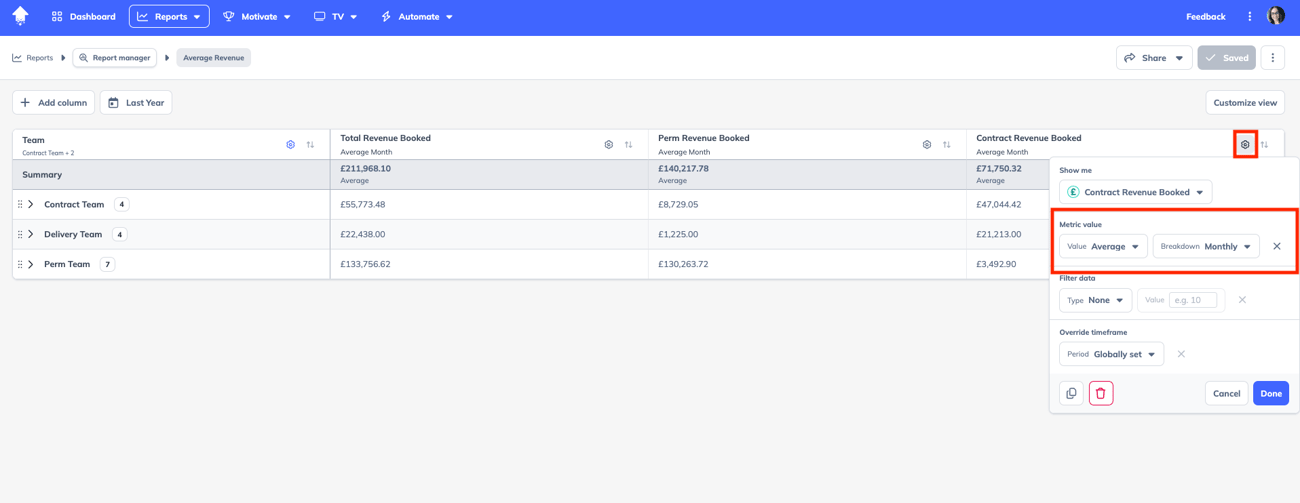This screenshot has height=503, width=1300.
Task: Expand the Contract Team row
Action: click(31, 205)
